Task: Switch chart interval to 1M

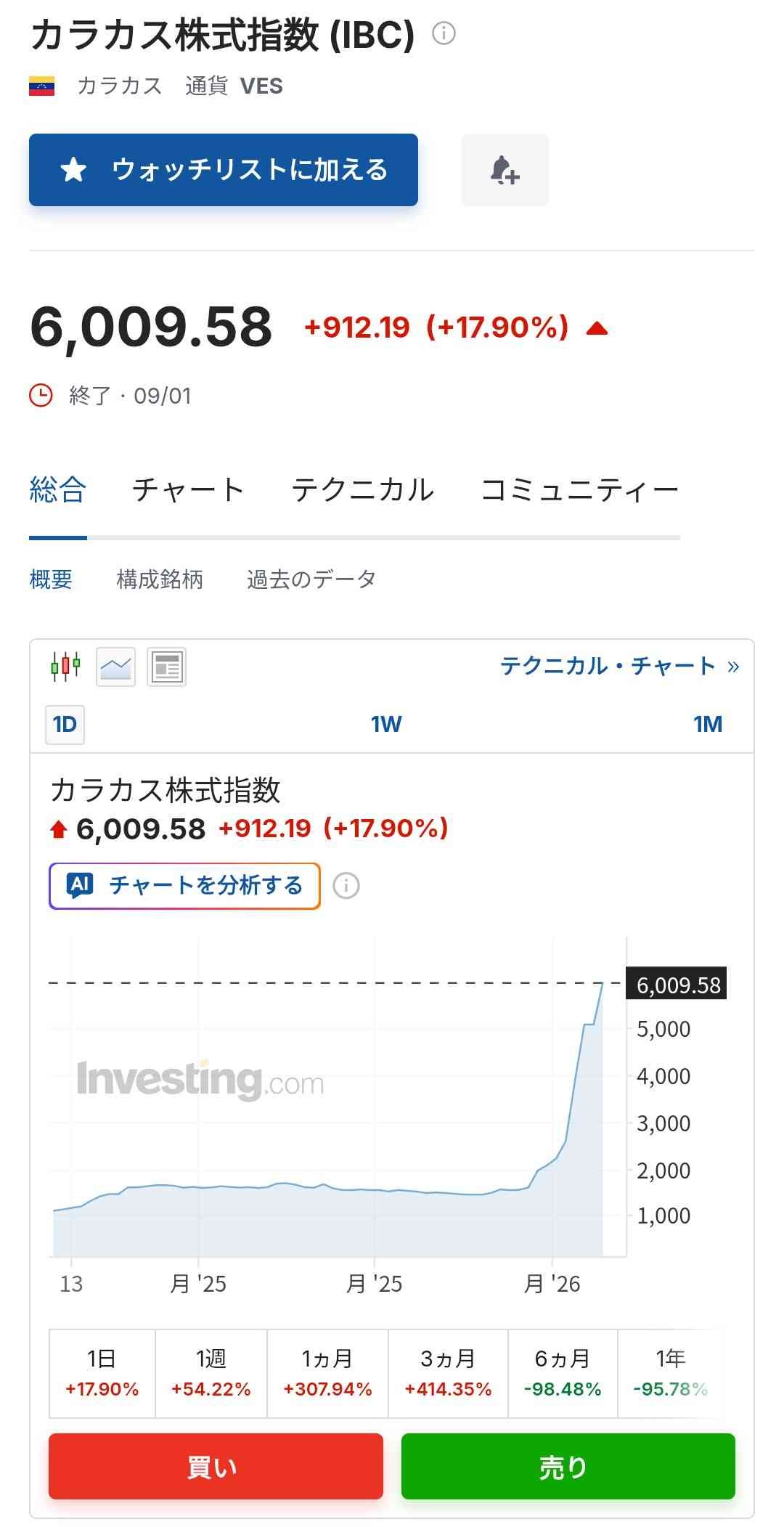Action: (708, 725)
